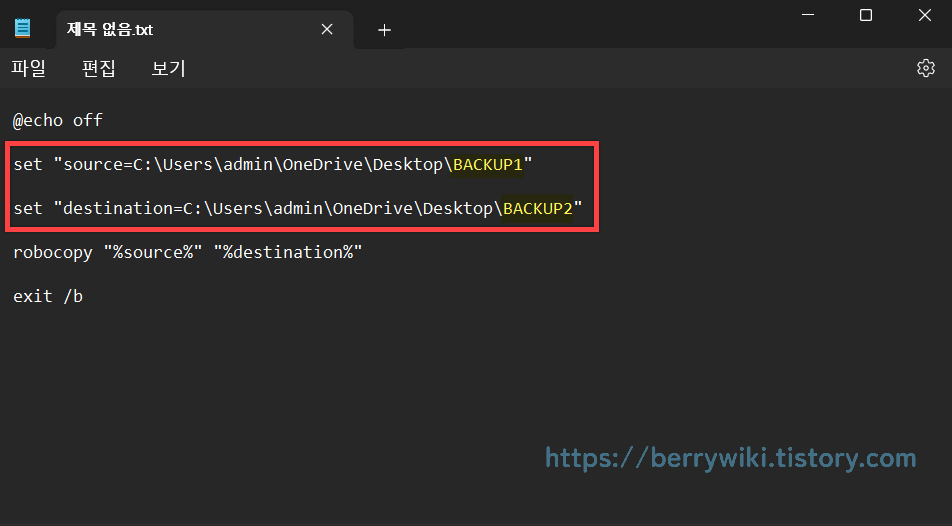Screen dimensions: 952x526
Task: Close the Notepad window
Action: click(x=924, y=15)
